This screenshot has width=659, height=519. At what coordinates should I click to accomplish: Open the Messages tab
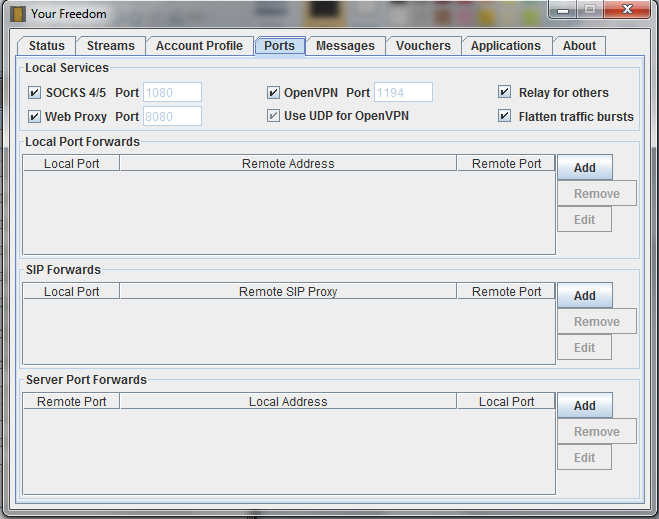point(345,45)
